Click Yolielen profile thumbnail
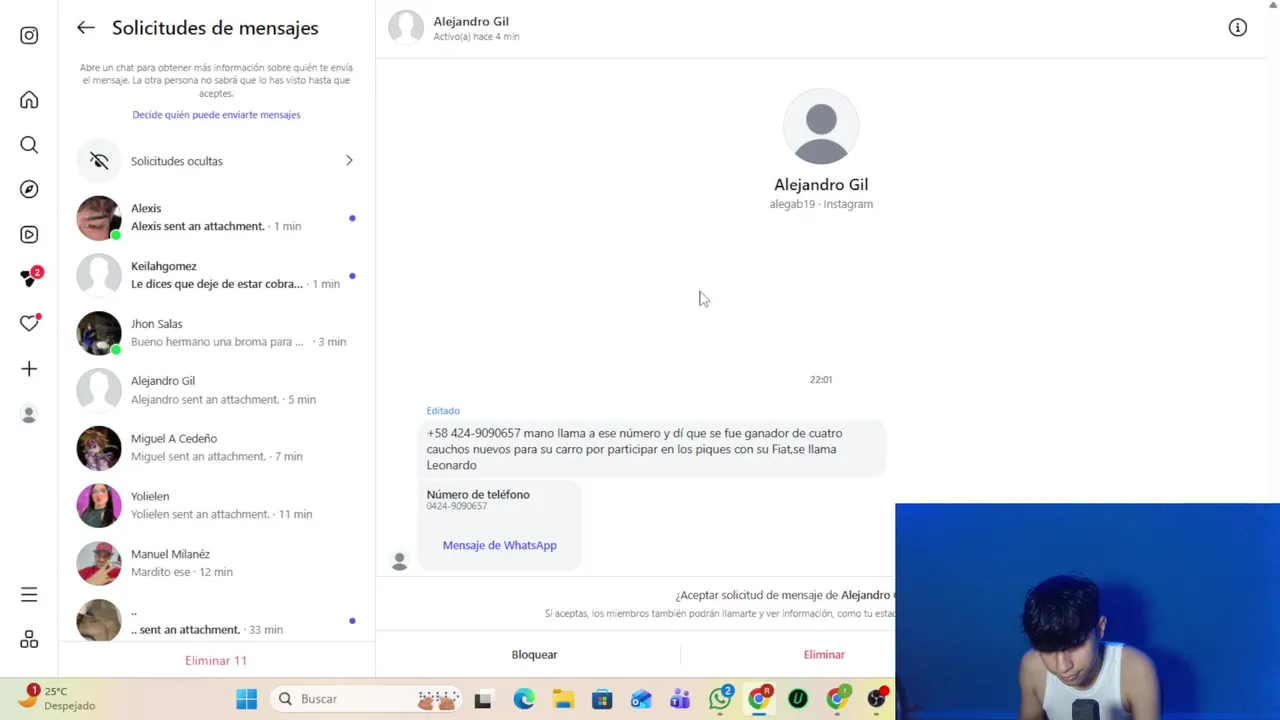This screenshot has width=1280, height=720. click(99, 505)
